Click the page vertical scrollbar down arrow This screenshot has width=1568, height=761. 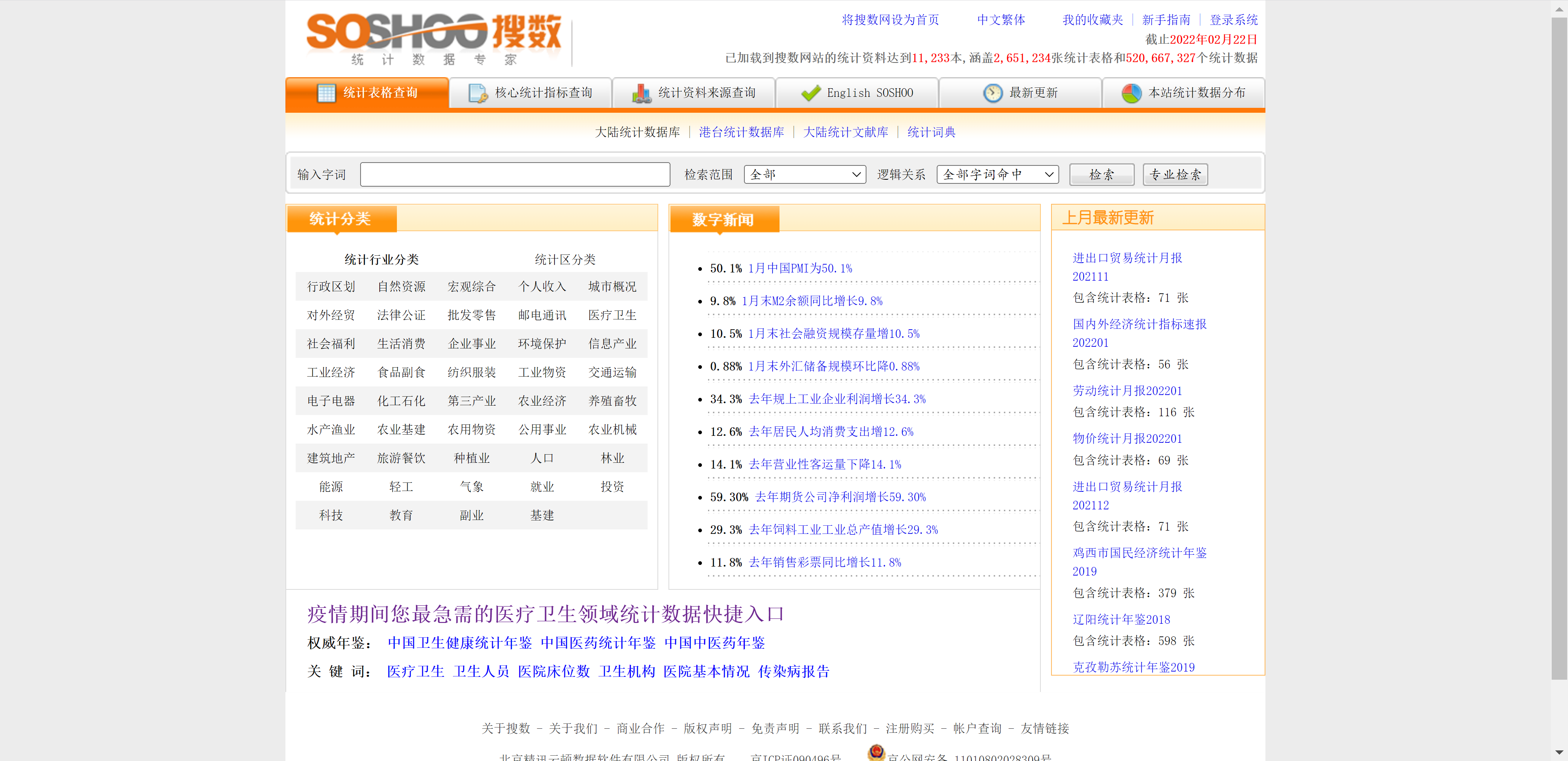click(1559, 752)
